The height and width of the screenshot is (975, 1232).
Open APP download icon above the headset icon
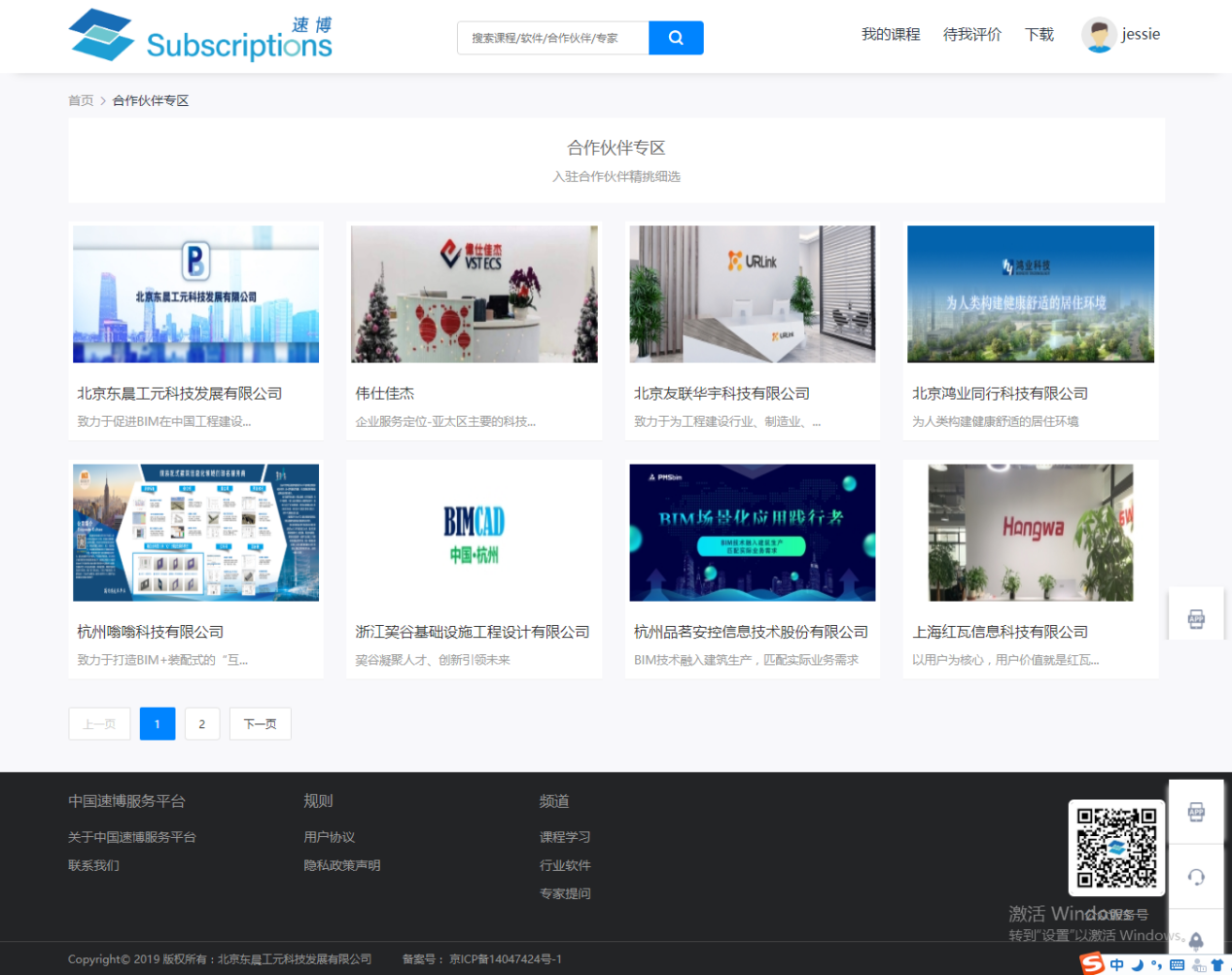pos(1196,812)
